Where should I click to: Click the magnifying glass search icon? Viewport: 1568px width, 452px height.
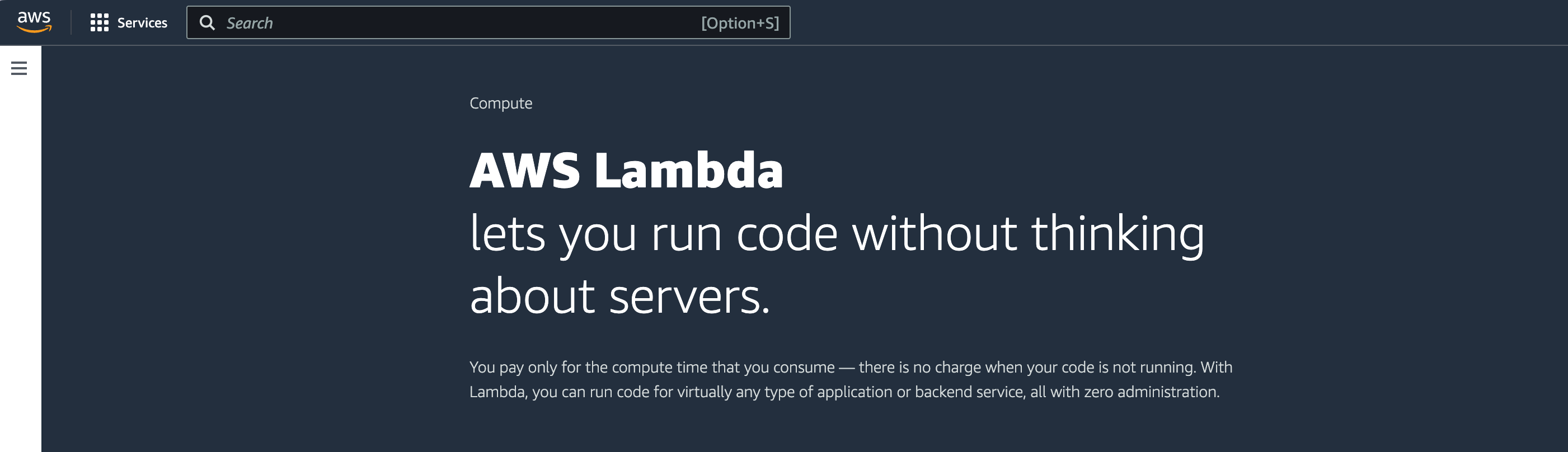tap(207, 22)
